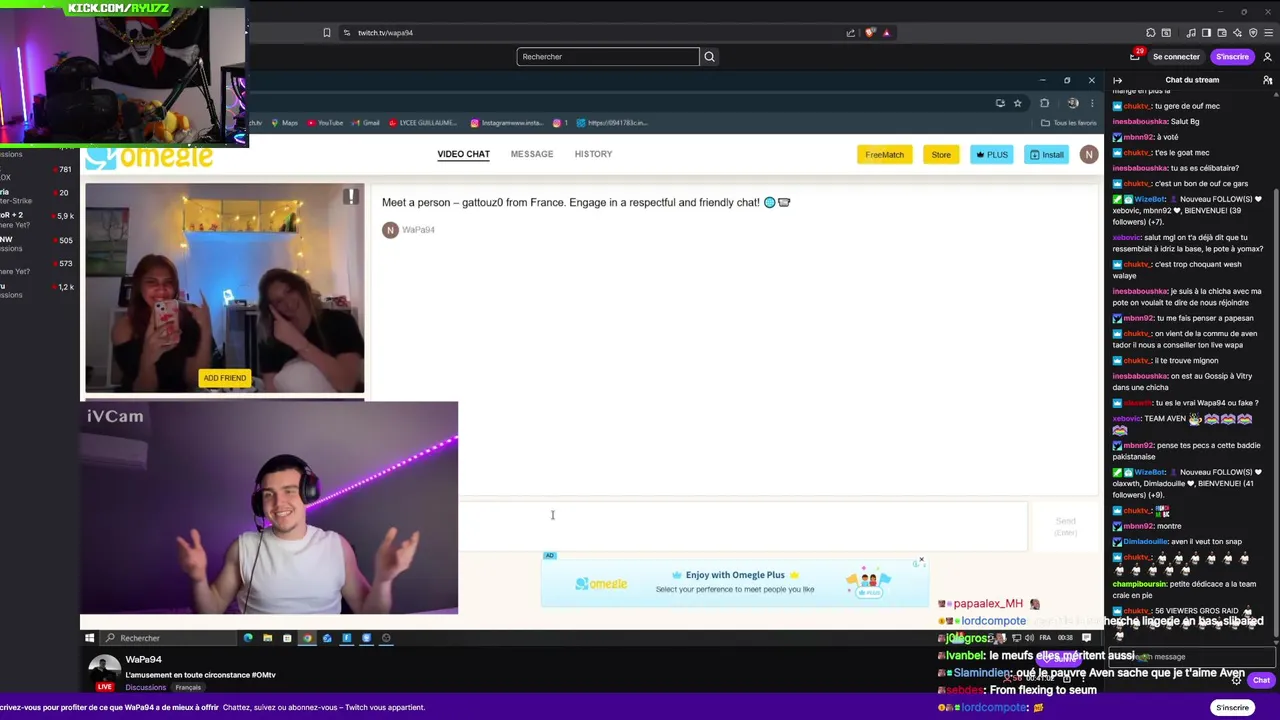Click username champiboursin in chat
This screenshot has height=720, width=1280.
(x=1140, y=584)
